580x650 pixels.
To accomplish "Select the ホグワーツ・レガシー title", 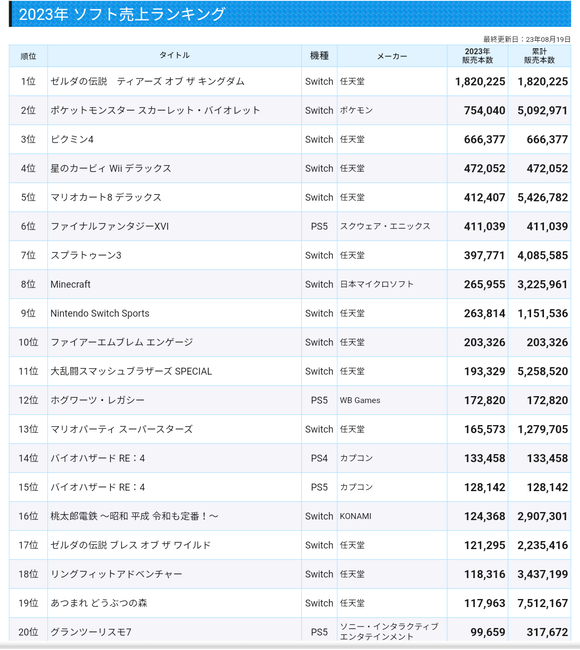I will (x=97, y=400).
